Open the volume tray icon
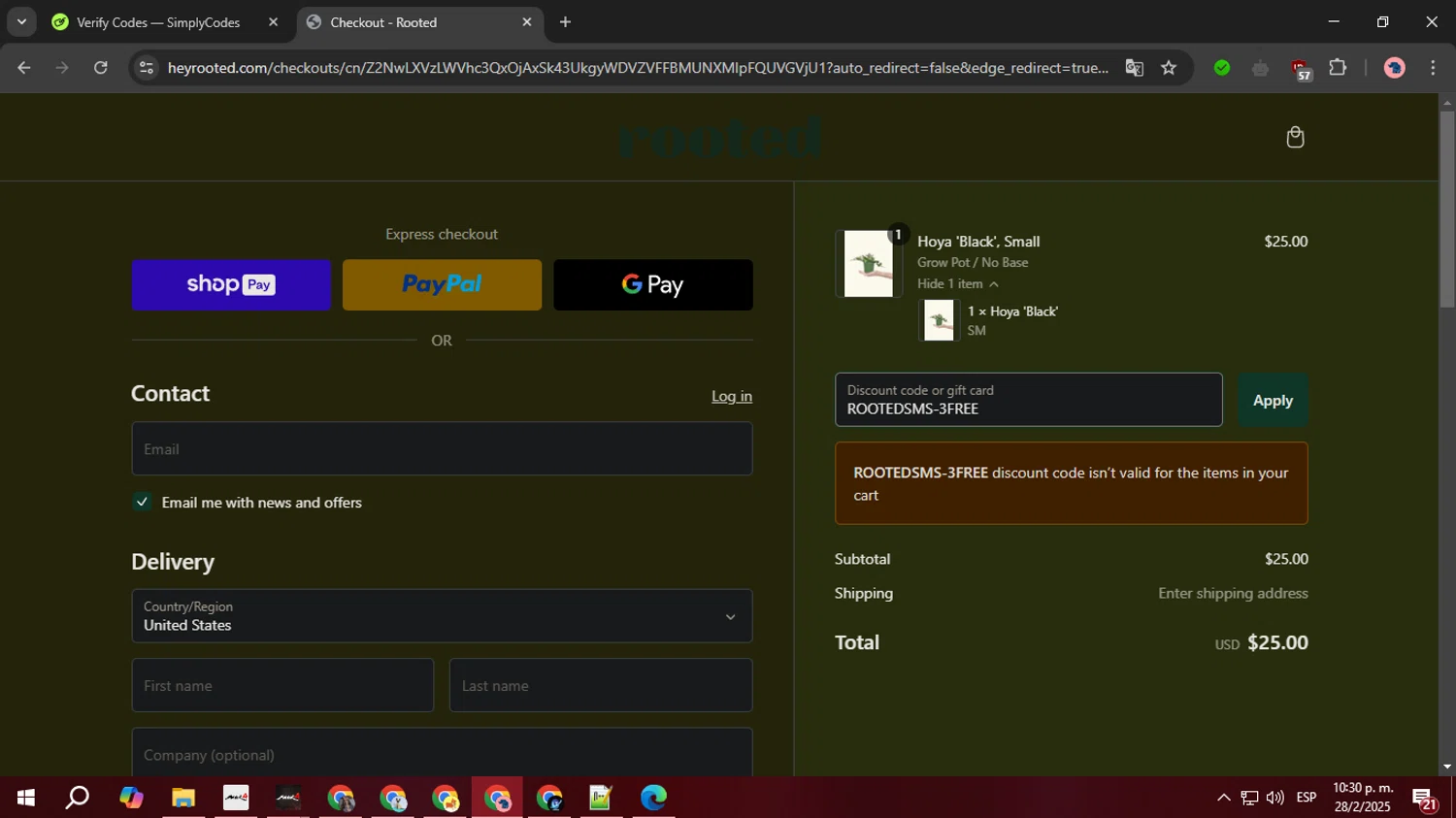This screenshot has height=818, width=1456. pyautogui.click(x=1275, y=798)
